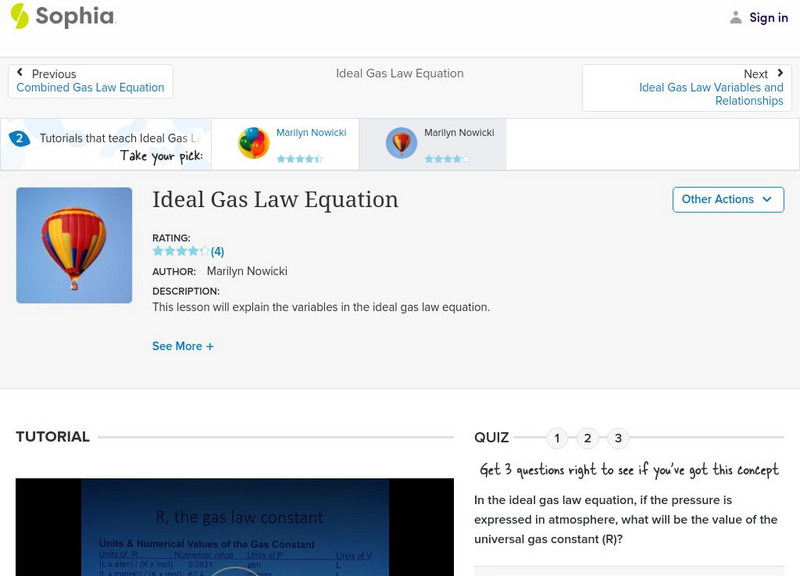
Task: Click the chevron on Other Actions
Action: pyautogui.click(x=765, y=200)
